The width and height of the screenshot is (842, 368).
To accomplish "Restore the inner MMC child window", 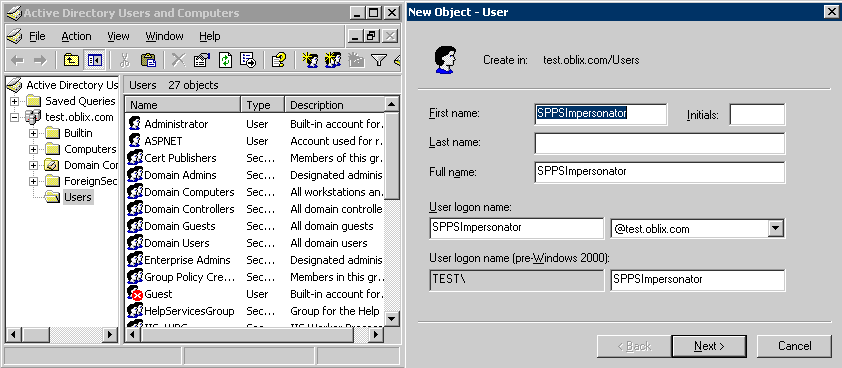I will (371, 36).
